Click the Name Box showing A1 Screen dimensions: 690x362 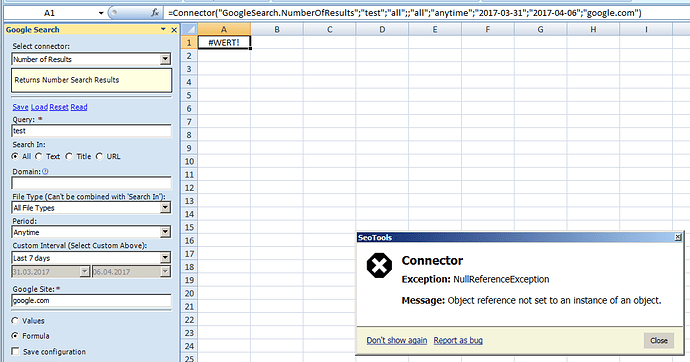[49, 13]
